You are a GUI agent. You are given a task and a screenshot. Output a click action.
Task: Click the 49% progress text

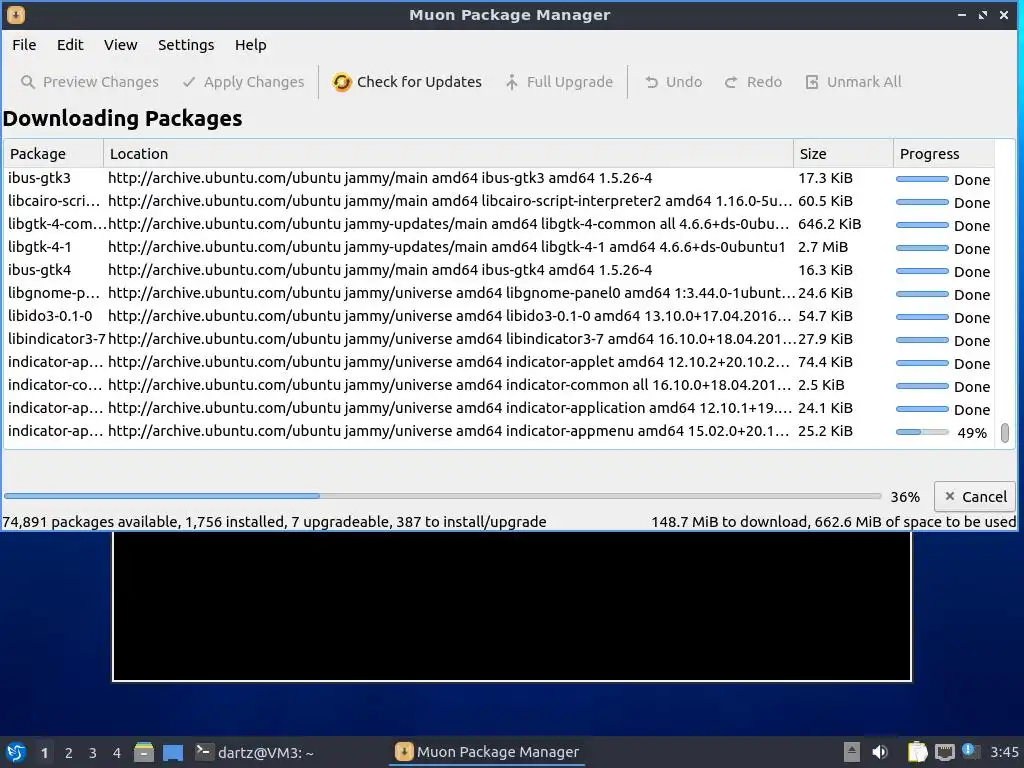pyautogui.click(x=972, y=433)
